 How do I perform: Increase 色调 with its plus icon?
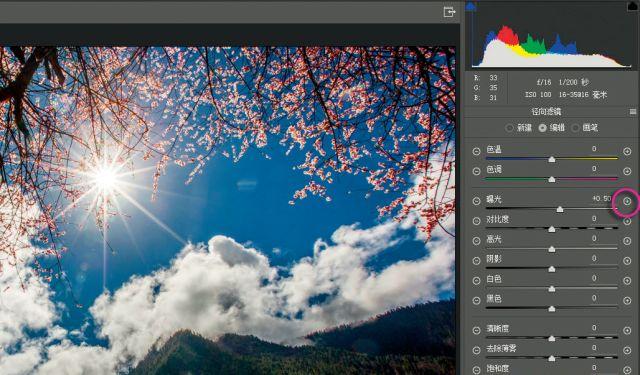[627, 171]
